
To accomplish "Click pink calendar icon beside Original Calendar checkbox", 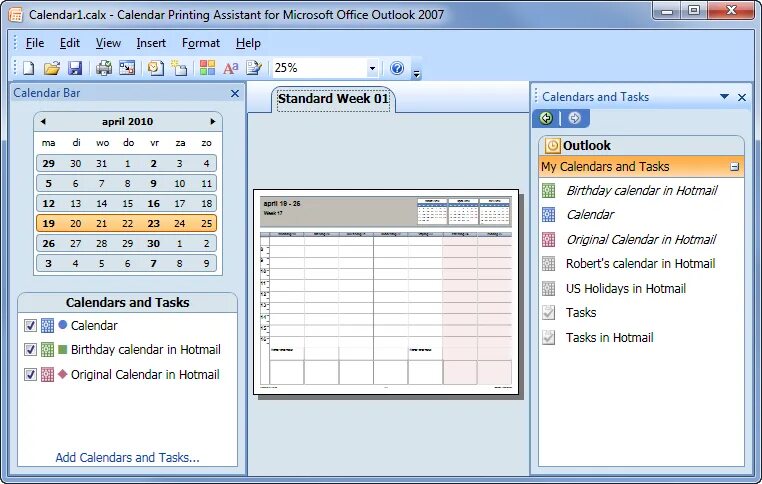I will pyautogui.click(x=47, y=375).
